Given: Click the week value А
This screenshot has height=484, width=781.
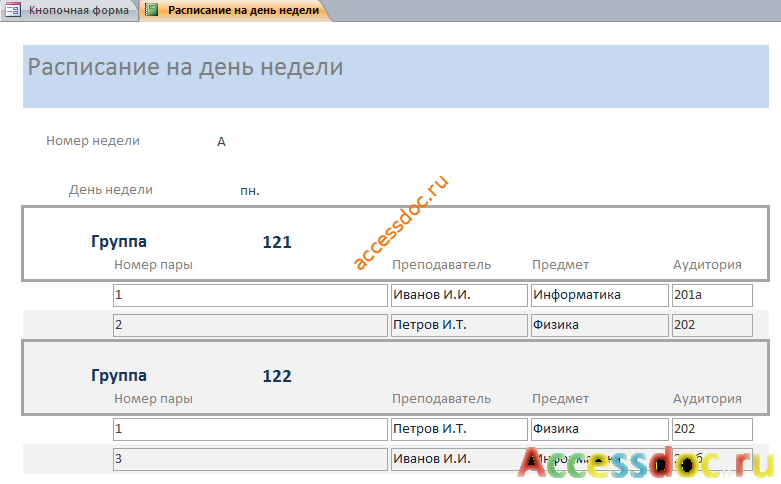Looking at the screenshot, I should (221, 142).
